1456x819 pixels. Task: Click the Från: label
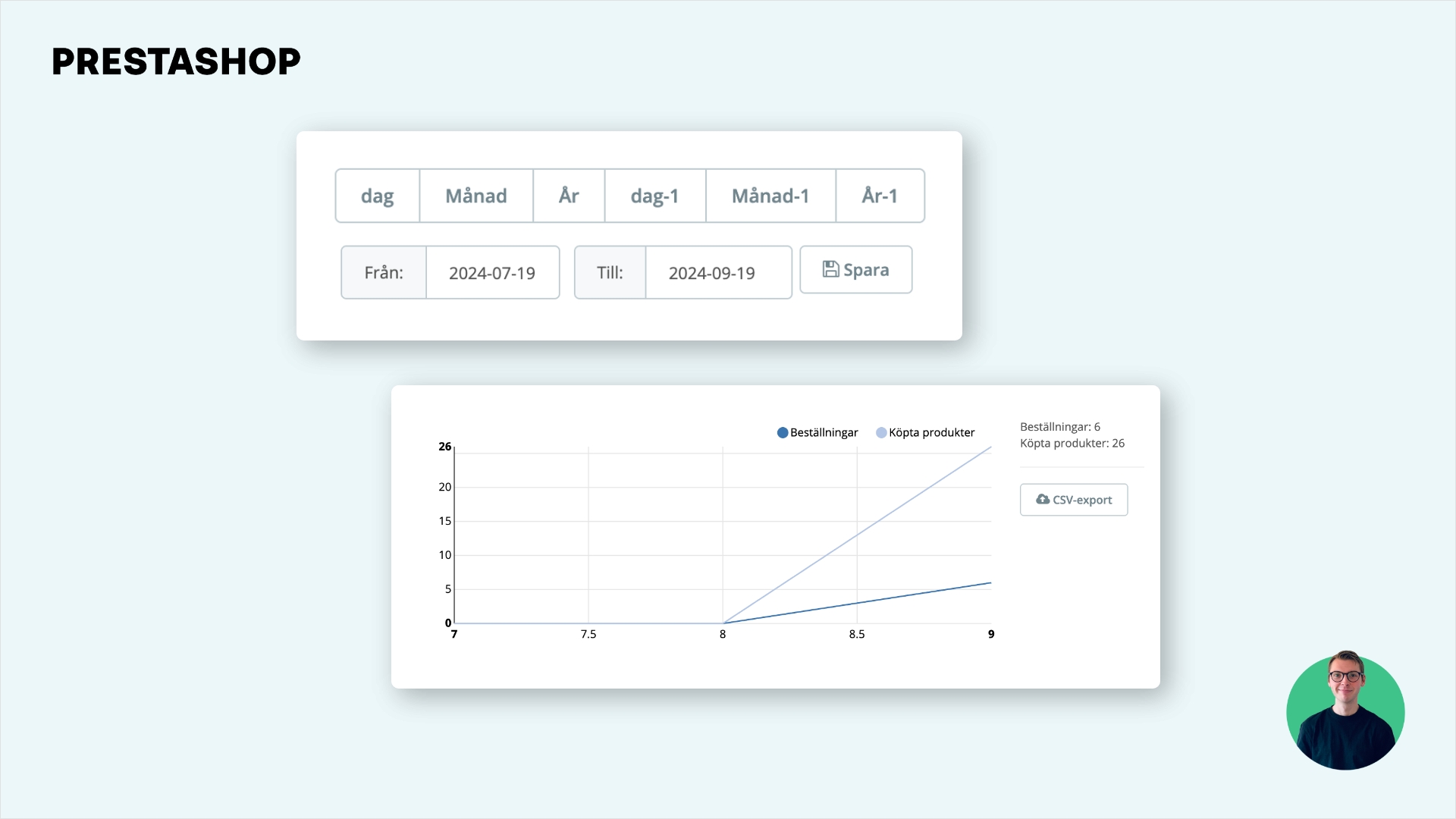(x=384, y=273)
